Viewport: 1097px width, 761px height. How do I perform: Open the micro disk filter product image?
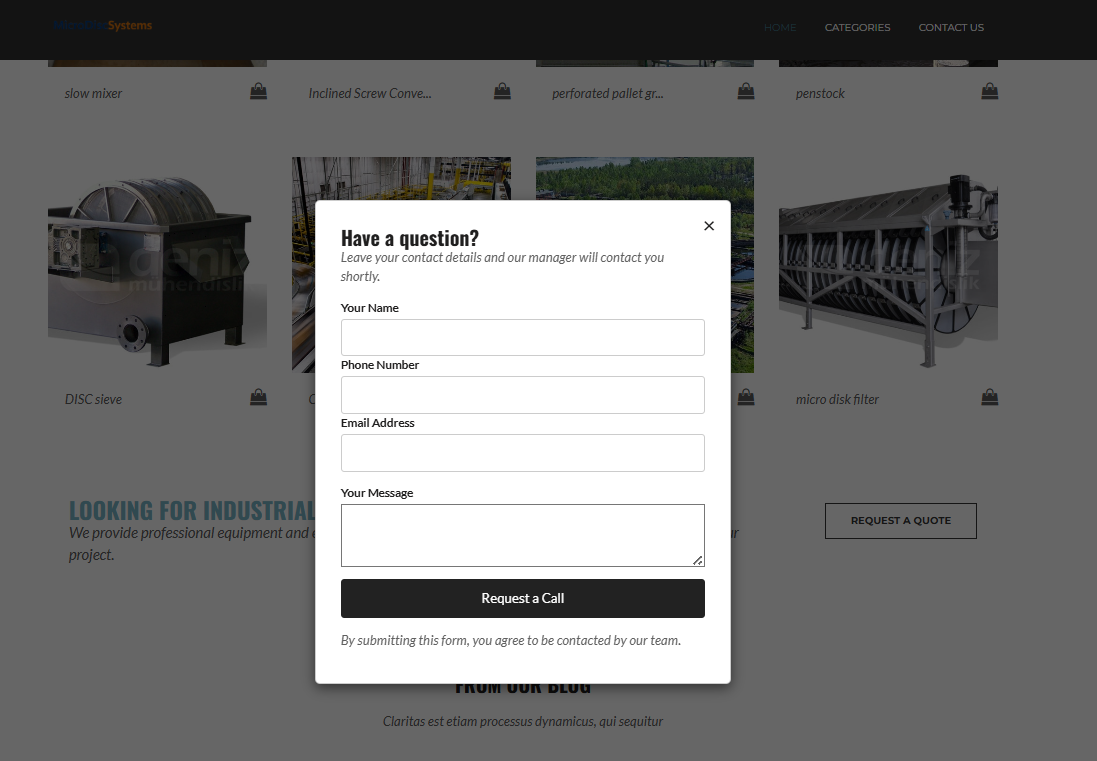pos(888,264)
